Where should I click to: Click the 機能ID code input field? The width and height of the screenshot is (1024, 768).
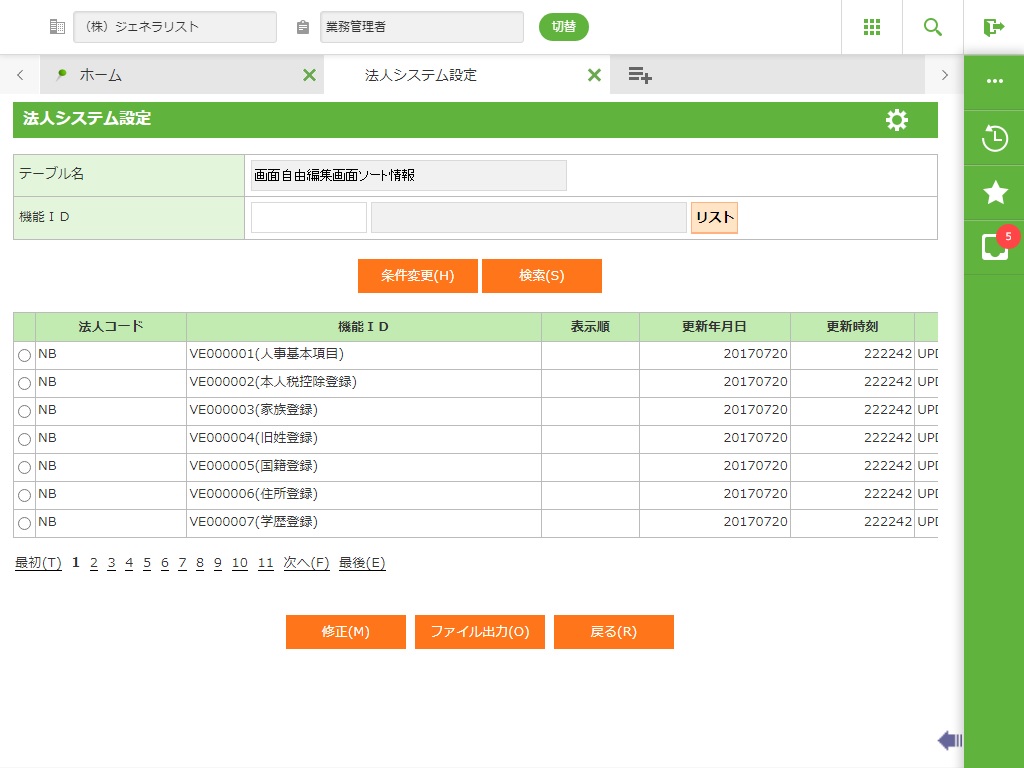click(309, 218)
